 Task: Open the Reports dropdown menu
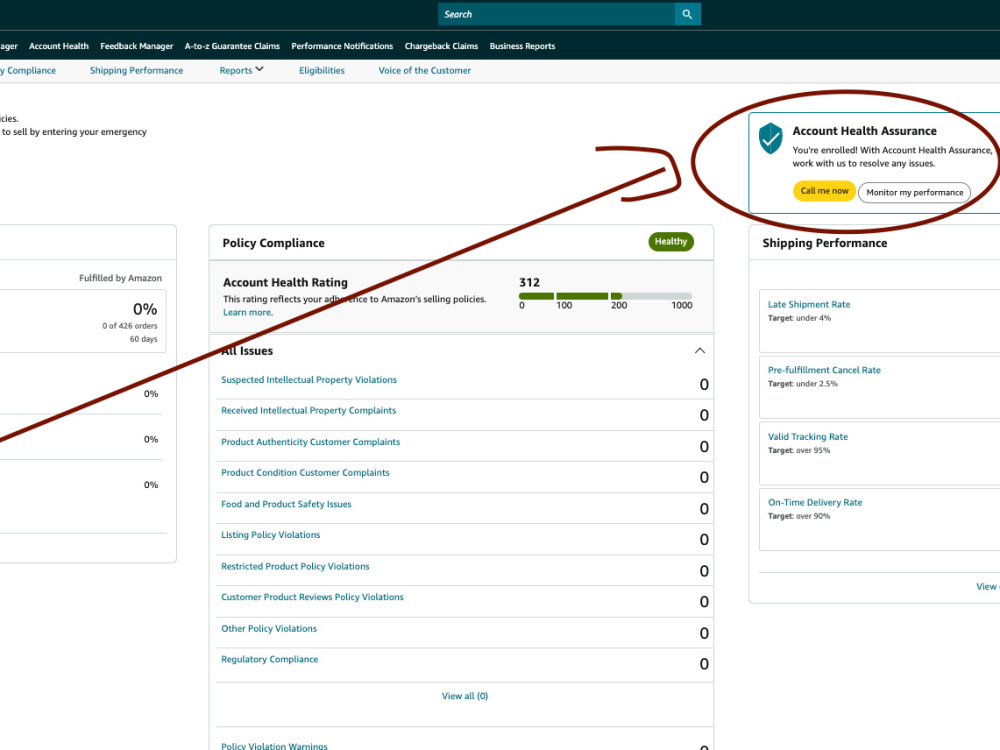tap(241, 70)
